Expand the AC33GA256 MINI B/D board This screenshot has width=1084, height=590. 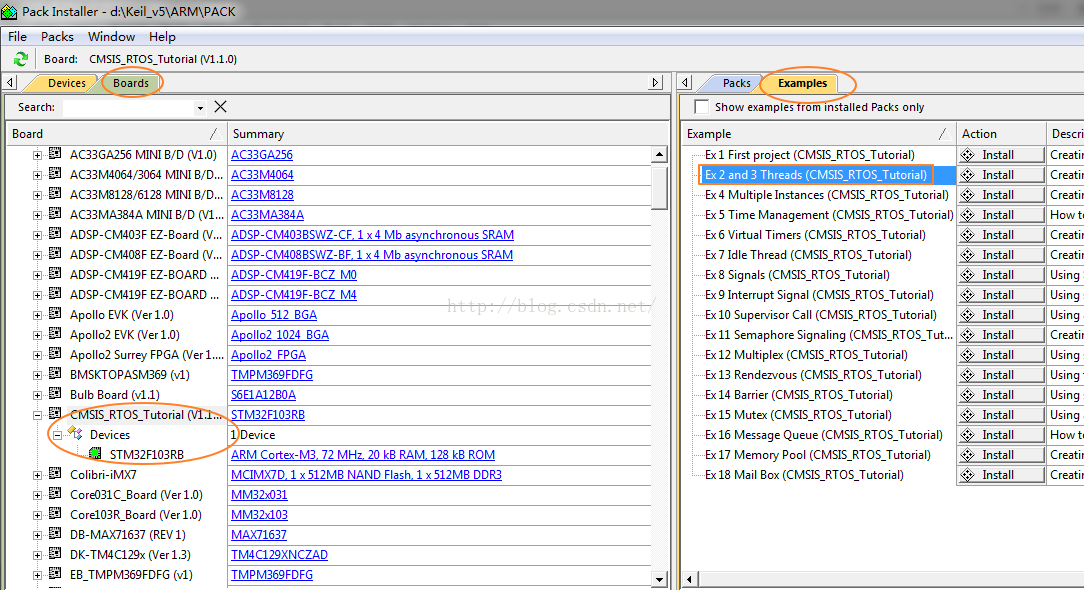pyautogui.click(x=38, y=155)
